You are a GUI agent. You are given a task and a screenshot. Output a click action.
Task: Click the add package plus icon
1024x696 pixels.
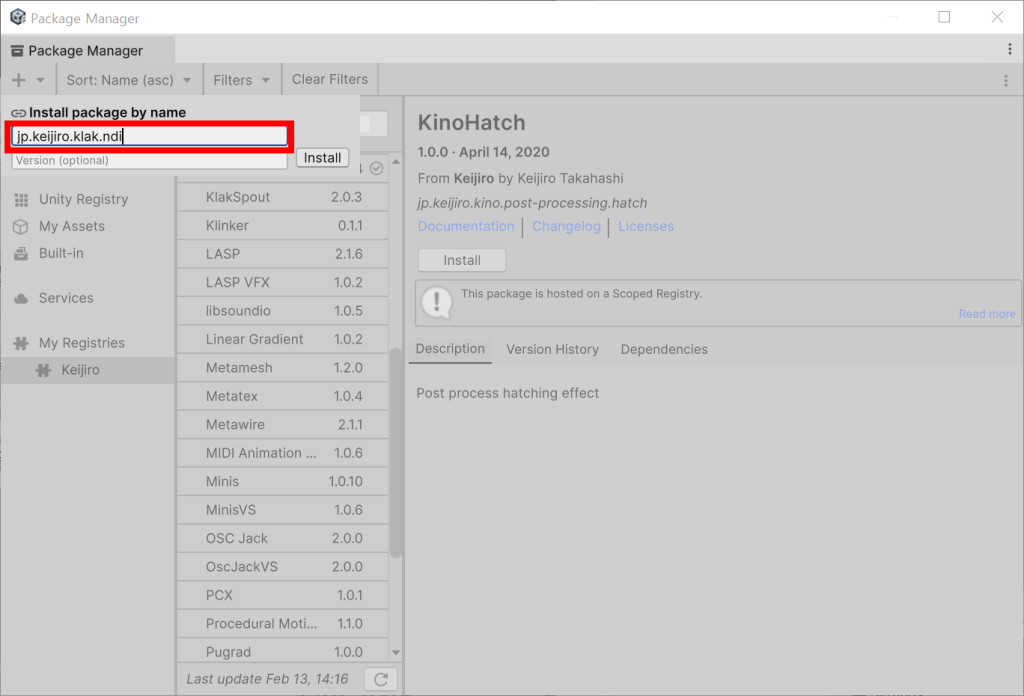18,78
